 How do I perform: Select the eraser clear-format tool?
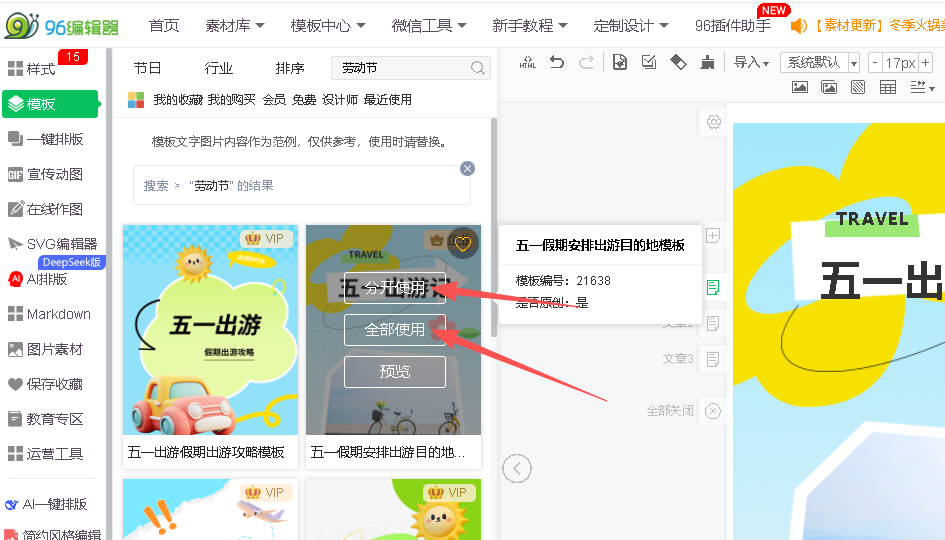coord(678,63)
